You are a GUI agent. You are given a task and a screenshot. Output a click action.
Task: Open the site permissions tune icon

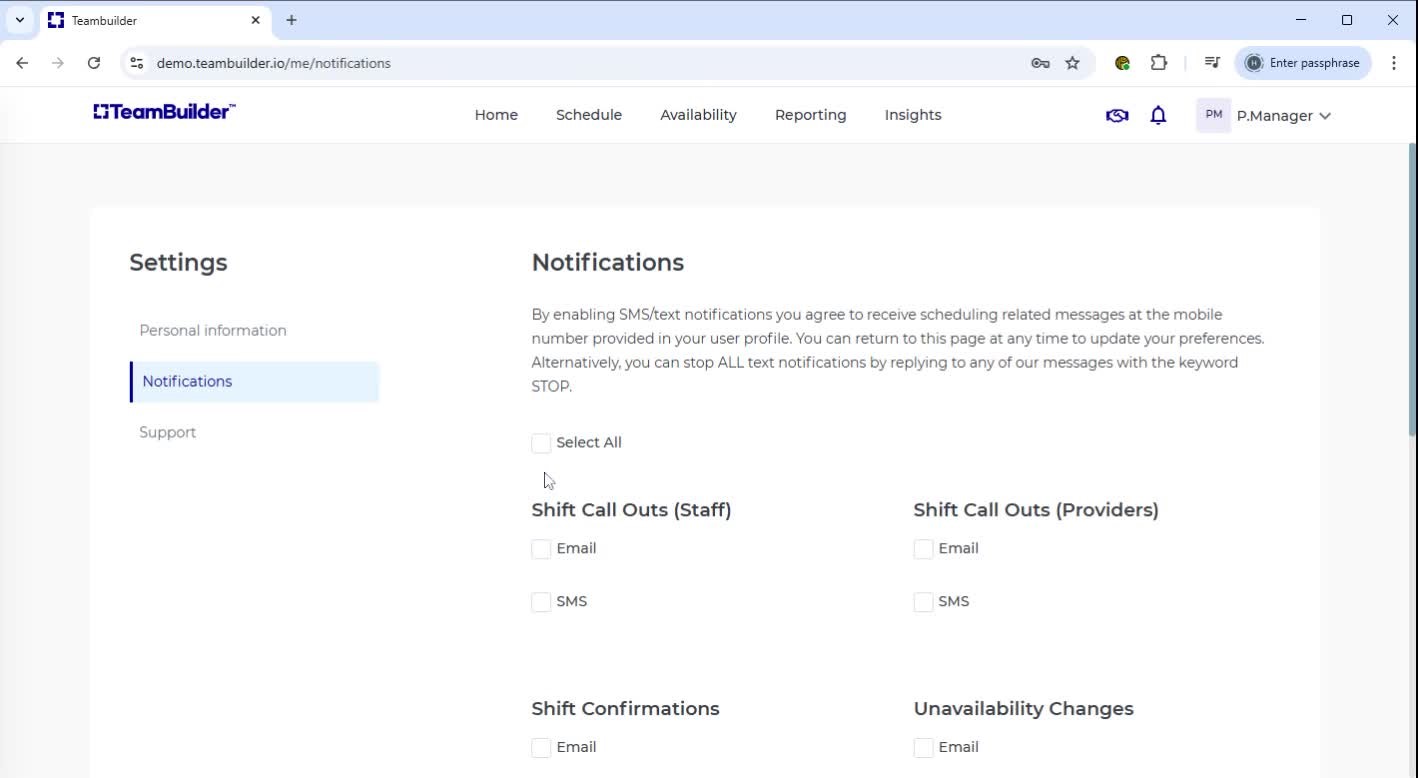pyautogui.click(x=136, y=62)
